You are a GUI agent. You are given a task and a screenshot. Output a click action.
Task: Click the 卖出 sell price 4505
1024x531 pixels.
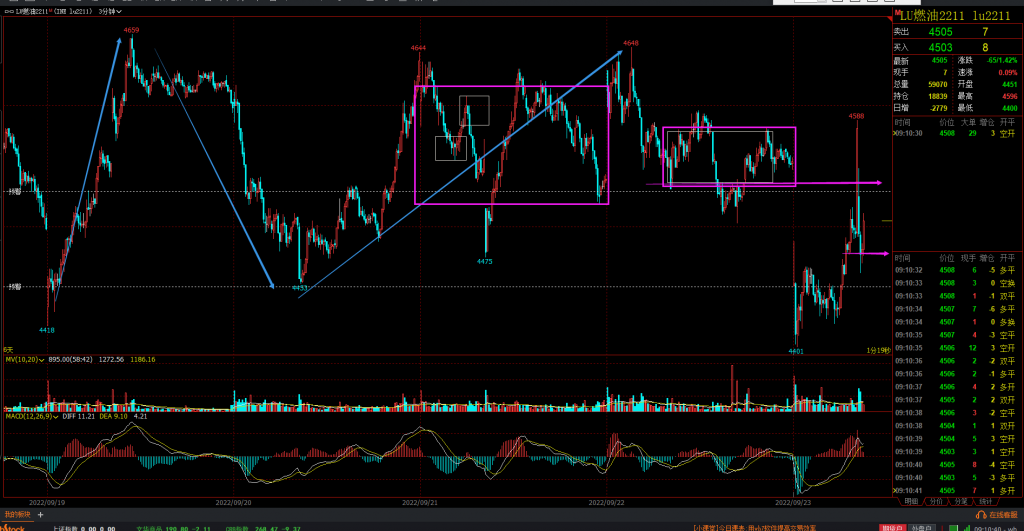pos(941,32)
